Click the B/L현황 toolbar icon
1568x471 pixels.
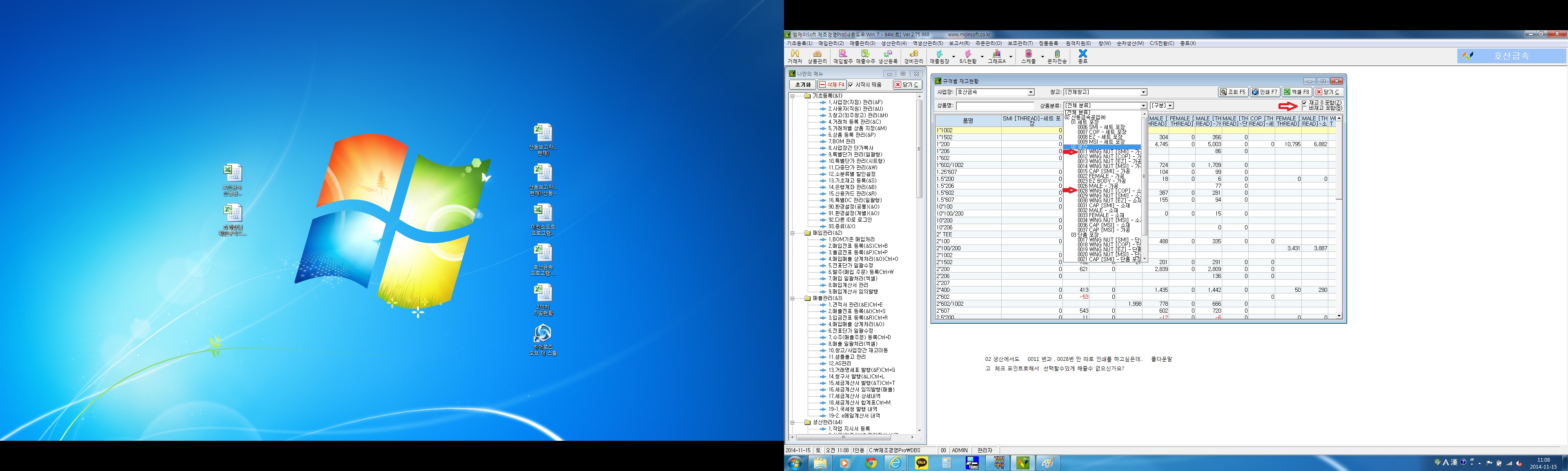tap(968, 57)
